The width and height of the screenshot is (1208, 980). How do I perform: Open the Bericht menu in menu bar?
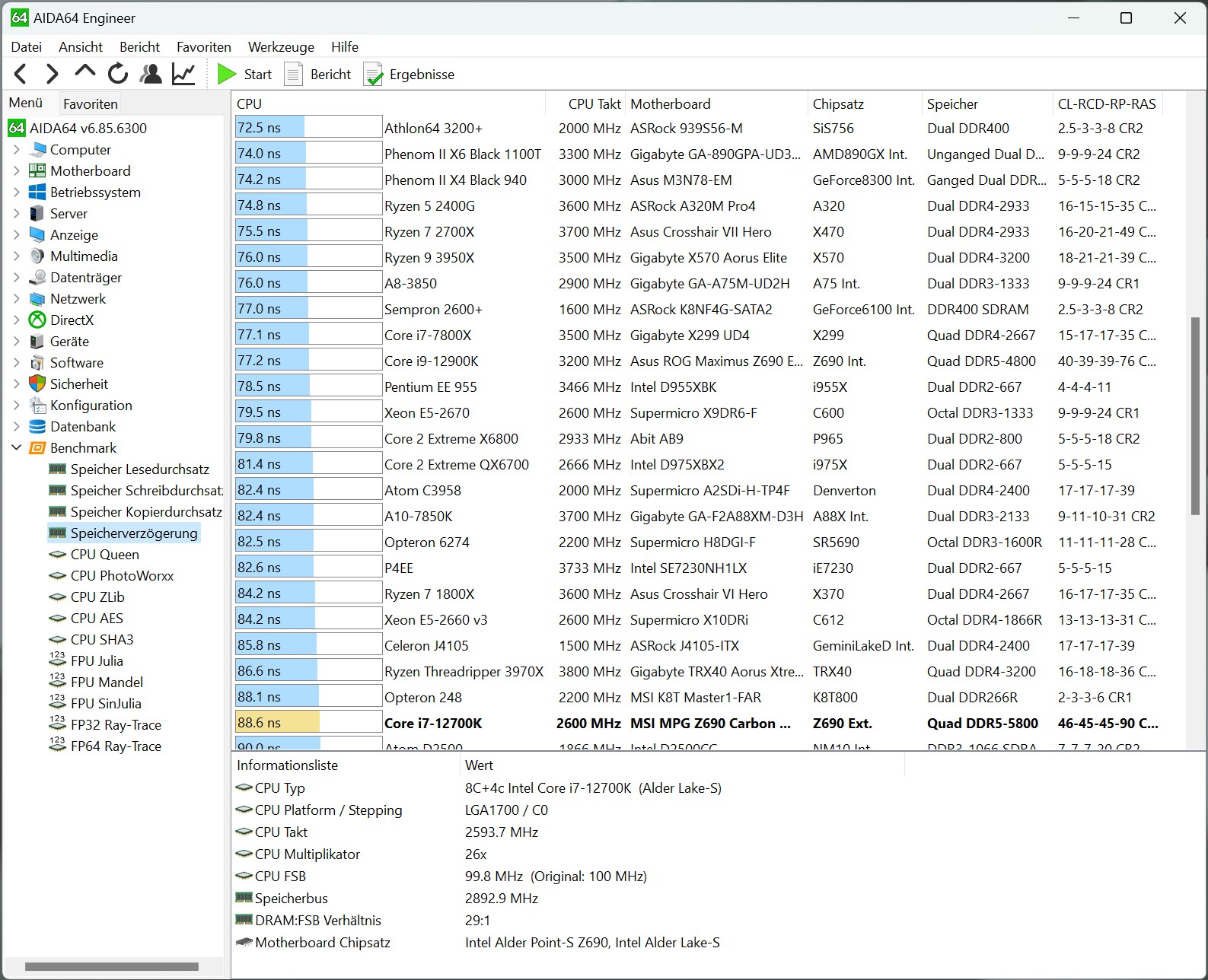click(x=140, y=47)
